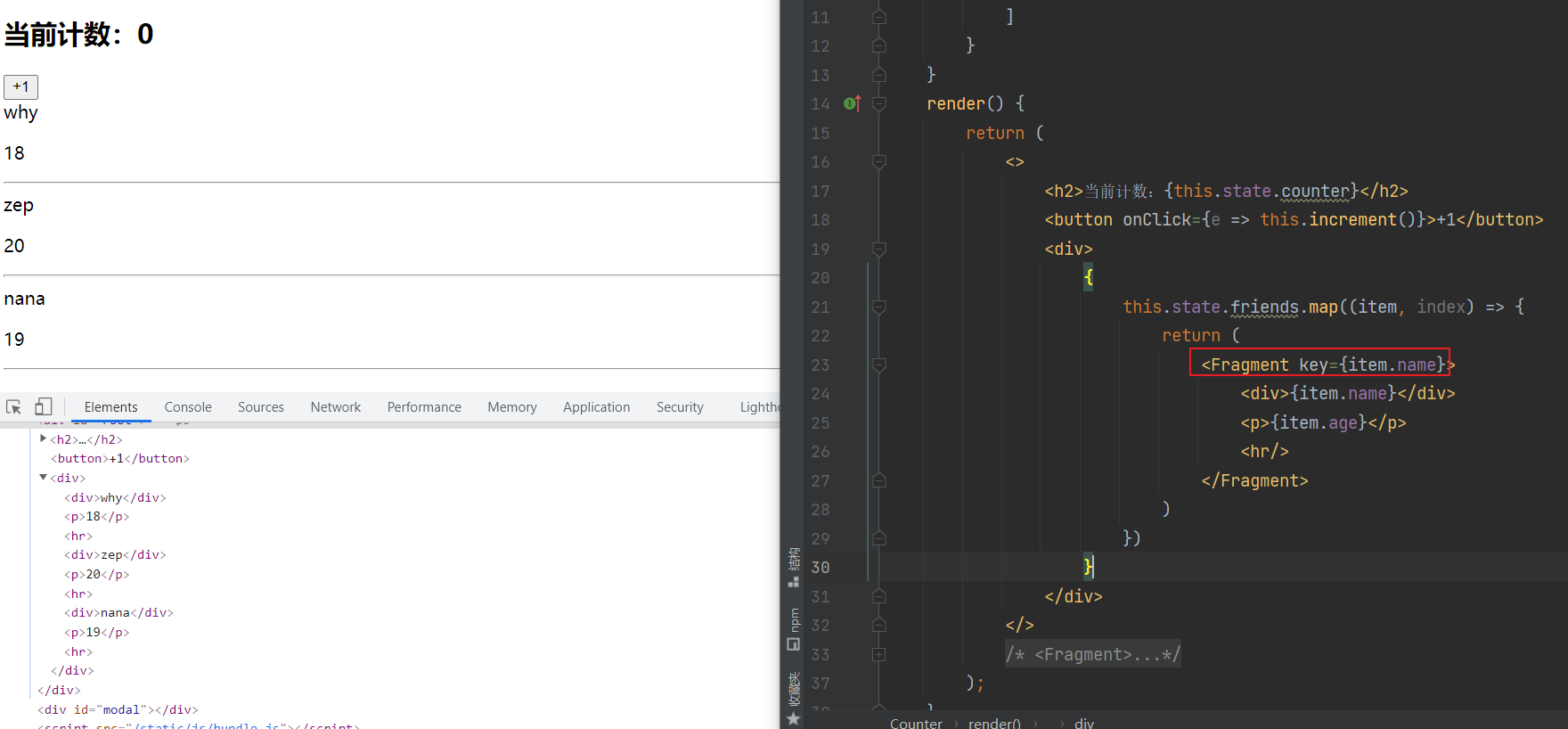The image size is (1568, 729).
Task: Click the 'why' text on the page
Action: pyautogui.click(x=20, y=112)
